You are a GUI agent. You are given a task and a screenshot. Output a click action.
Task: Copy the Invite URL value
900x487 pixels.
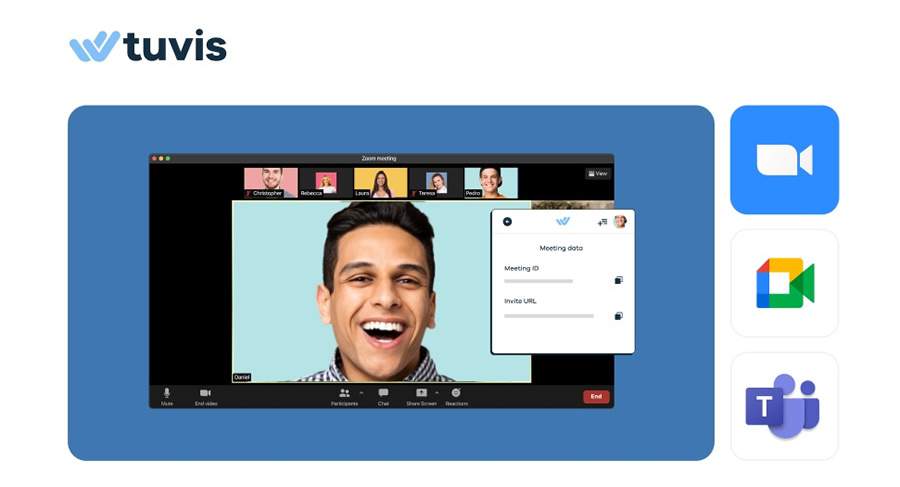618,316
